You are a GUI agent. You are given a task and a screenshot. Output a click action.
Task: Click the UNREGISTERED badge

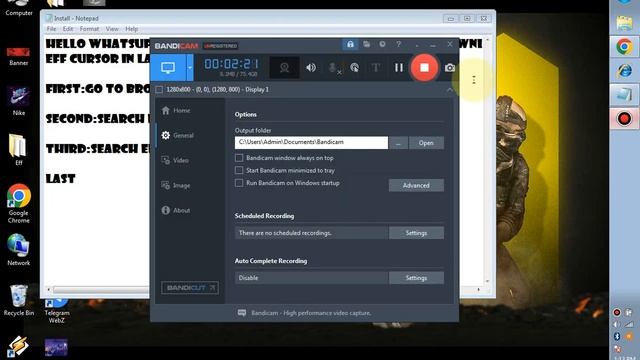(x=221, y=46)
